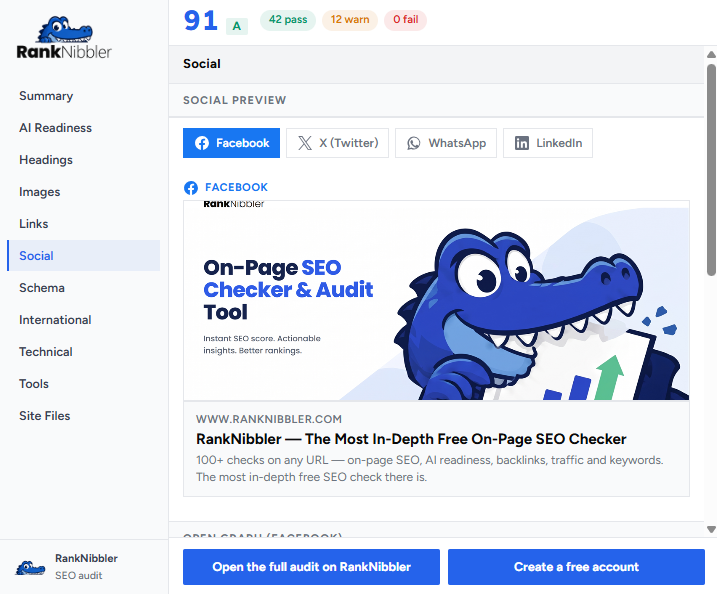717x594 pixels.
Task: Click 'SEO audit' footer text
Action: [x=79, y=576]
